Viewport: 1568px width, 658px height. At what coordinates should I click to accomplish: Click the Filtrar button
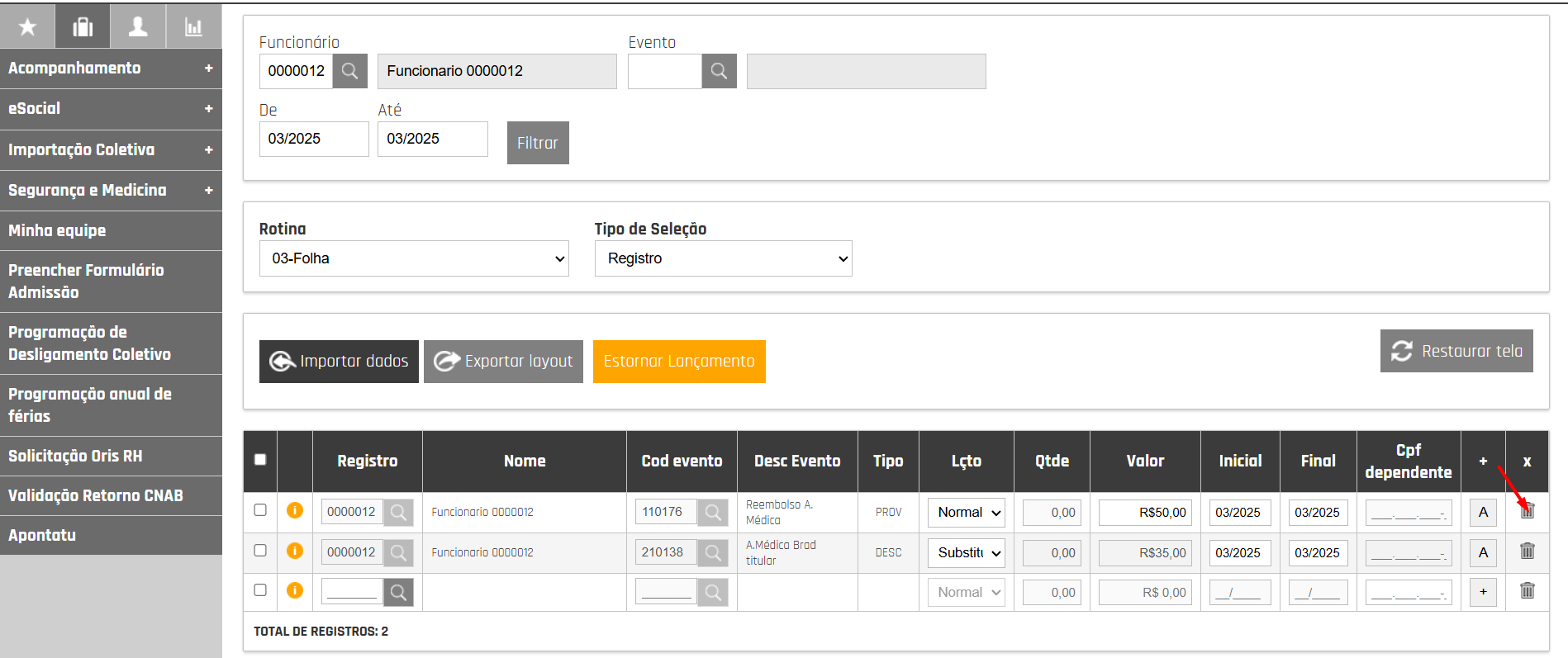click(538, 143)
